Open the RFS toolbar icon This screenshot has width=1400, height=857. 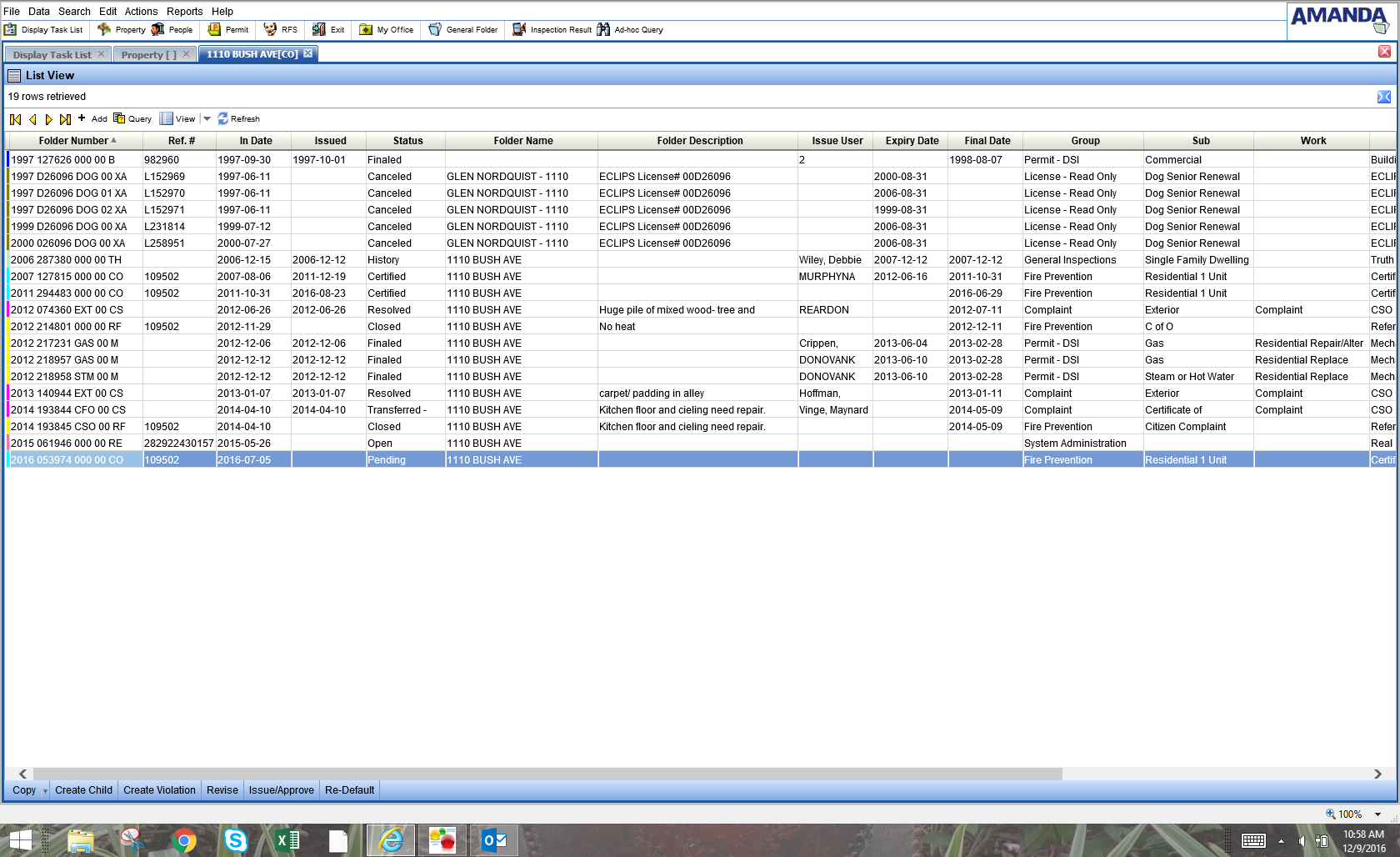point(270,30)
